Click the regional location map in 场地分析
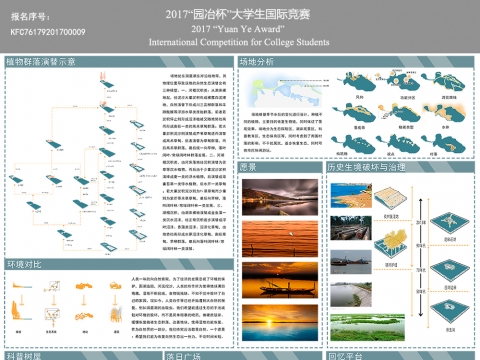480x360 pixels. (x=287, y=92)
